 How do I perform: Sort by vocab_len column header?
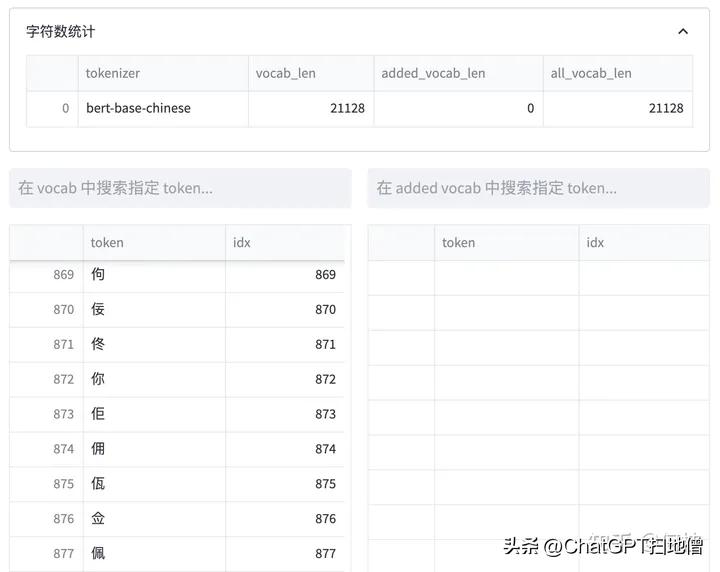[286, 73]
